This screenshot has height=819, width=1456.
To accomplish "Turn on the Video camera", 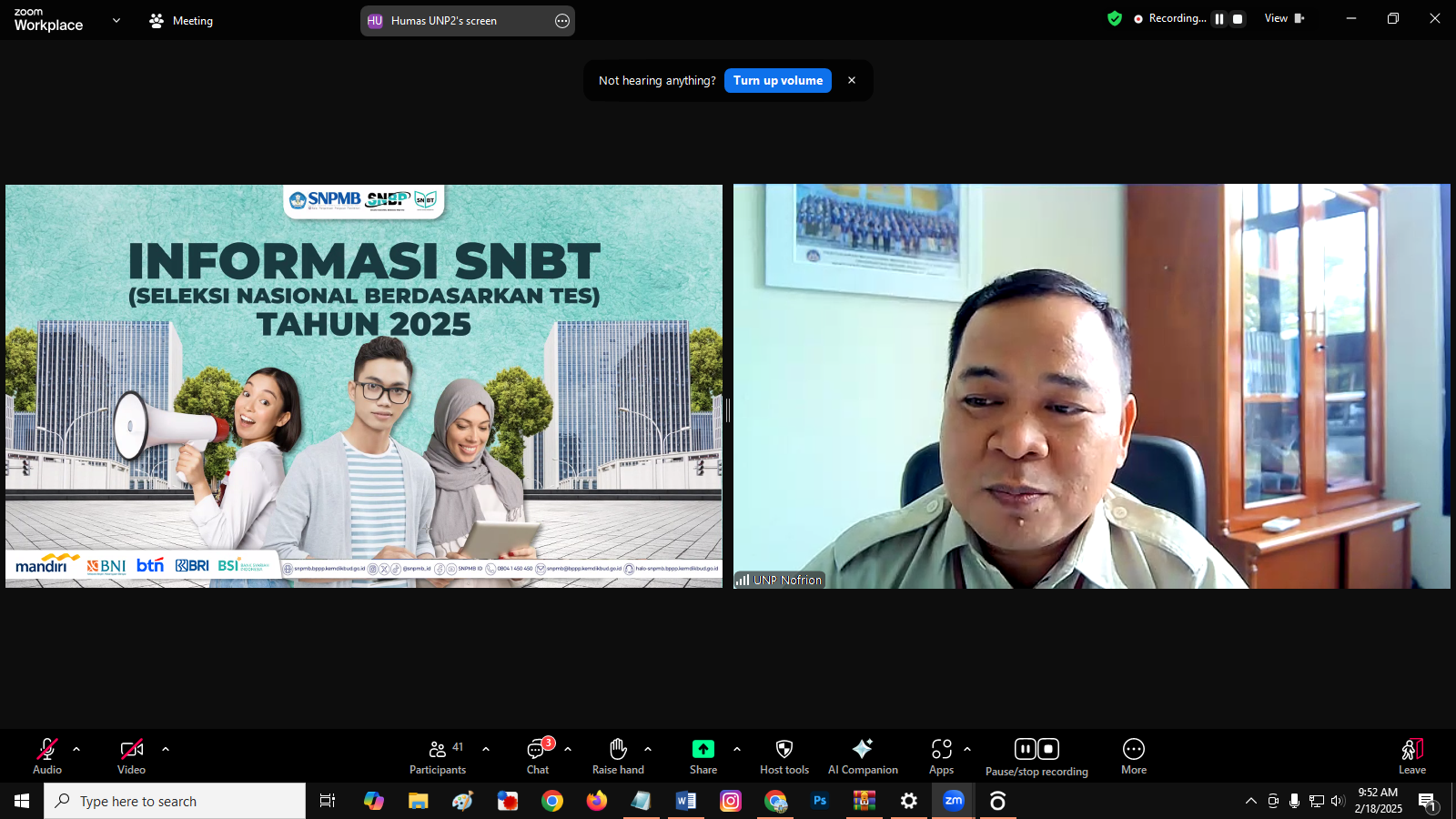I will tap(131, 756).
